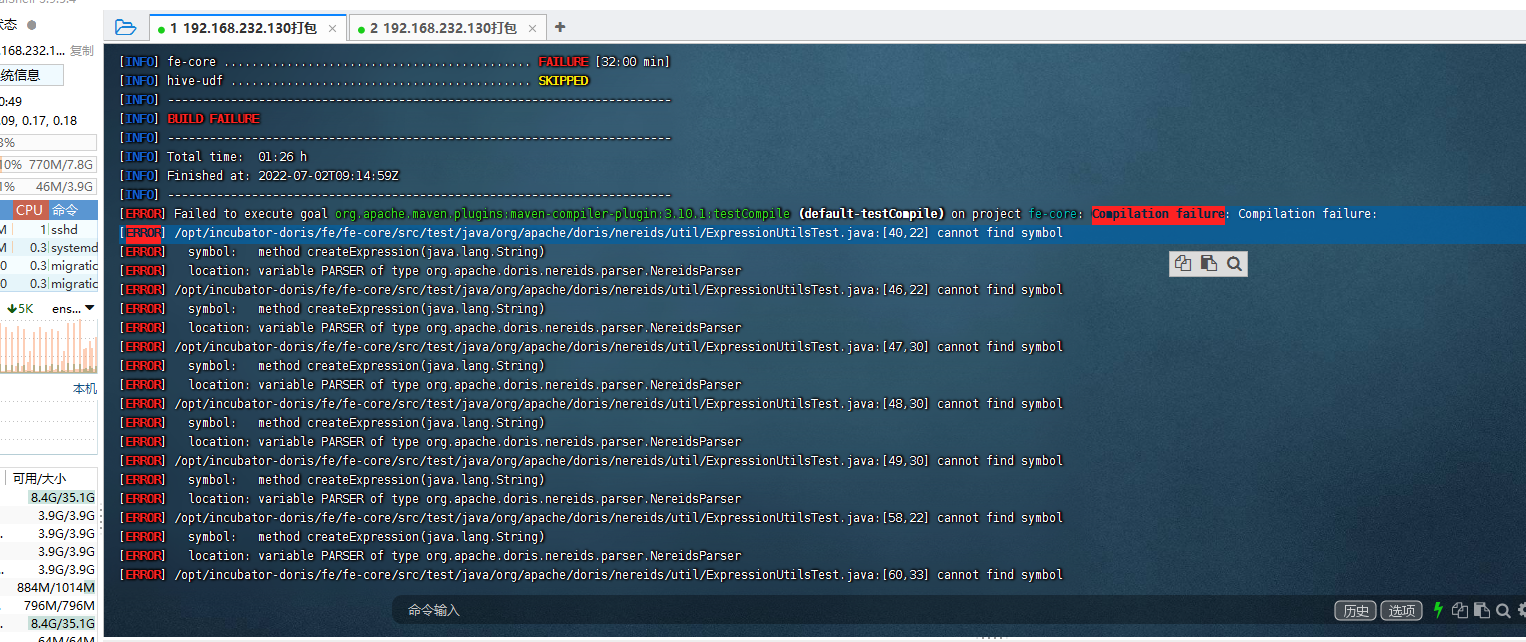Click the BUILD FAILURE line in the terminal
This screenshot has width=1526, height=642.
213,119
